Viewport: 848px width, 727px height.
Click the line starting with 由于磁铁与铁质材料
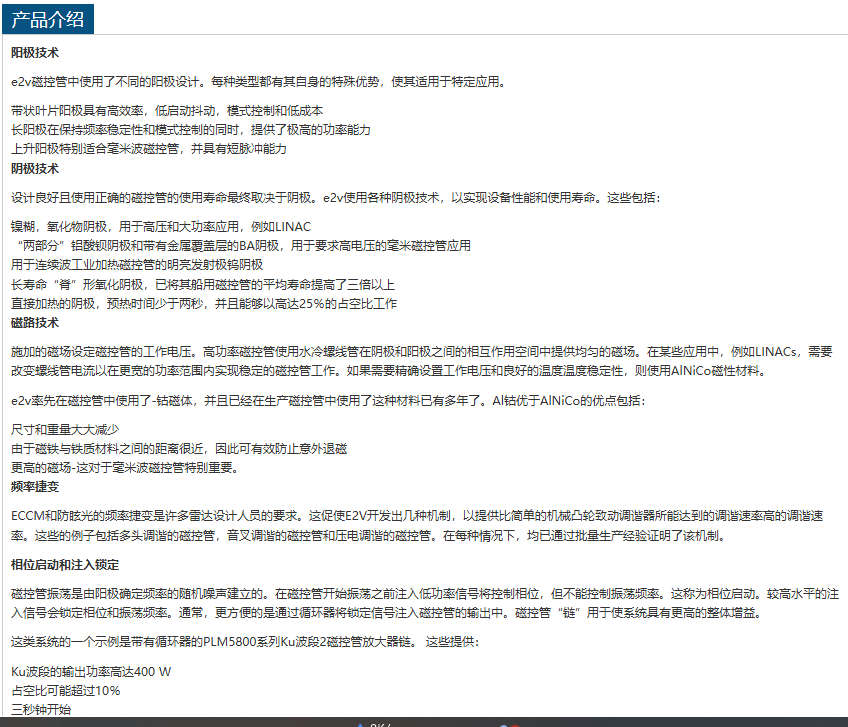coord(179,449)
